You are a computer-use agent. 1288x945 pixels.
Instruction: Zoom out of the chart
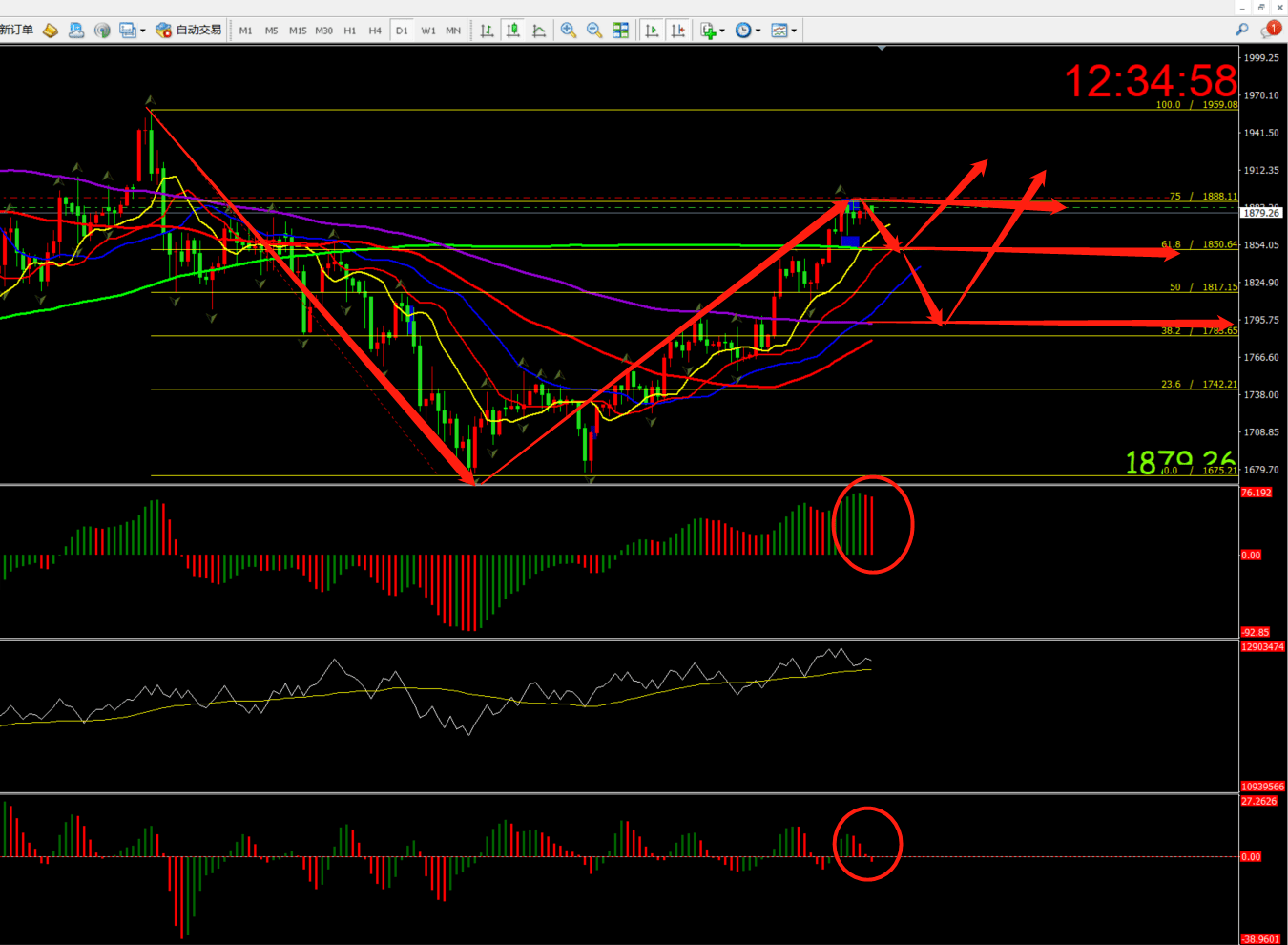tap(594, 31)
